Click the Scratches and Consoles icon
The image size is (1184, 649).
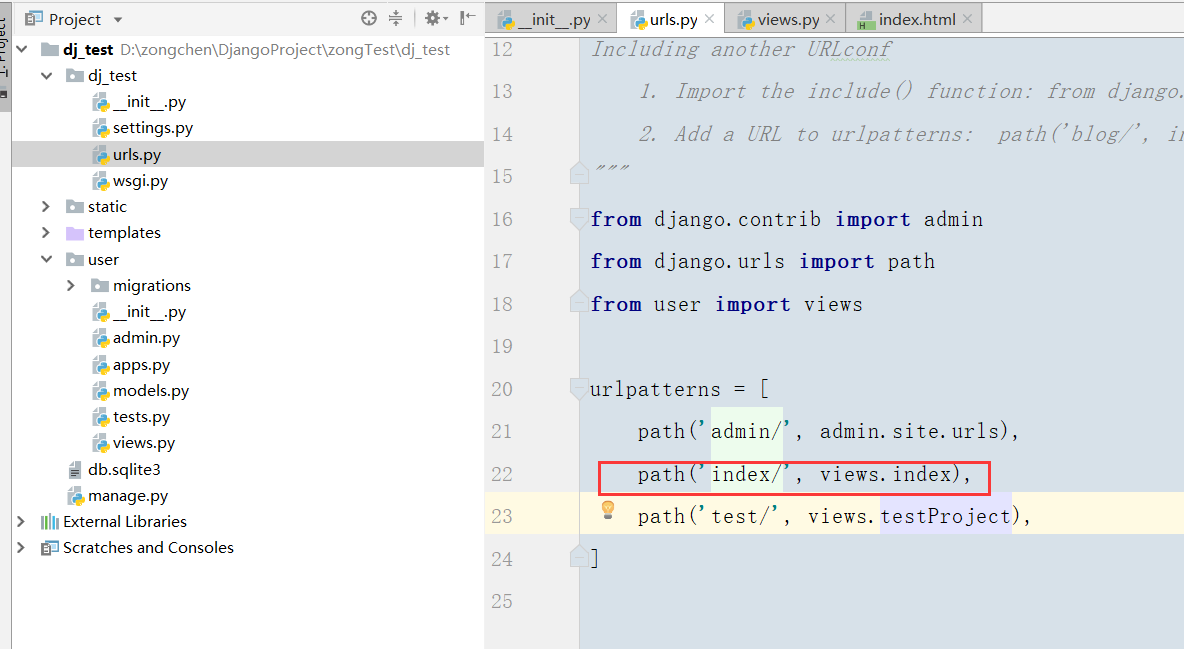(x=50, y=548)
